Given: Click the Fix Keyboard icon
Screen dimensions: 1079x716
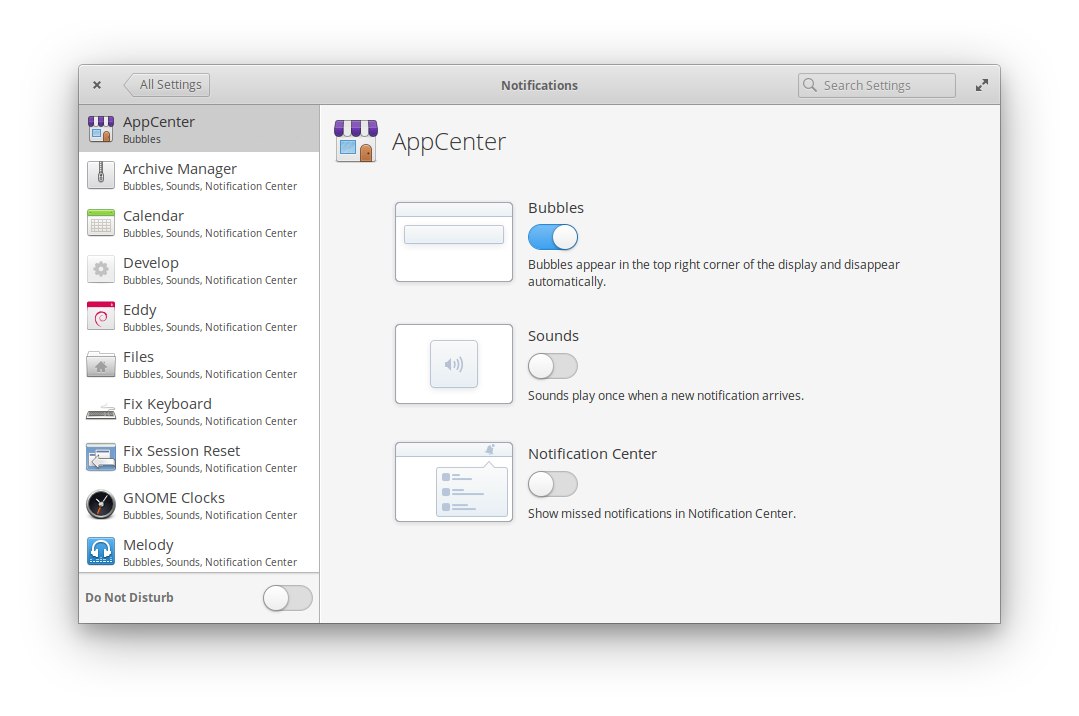Looking at the screenshot, I should [100, 412].
